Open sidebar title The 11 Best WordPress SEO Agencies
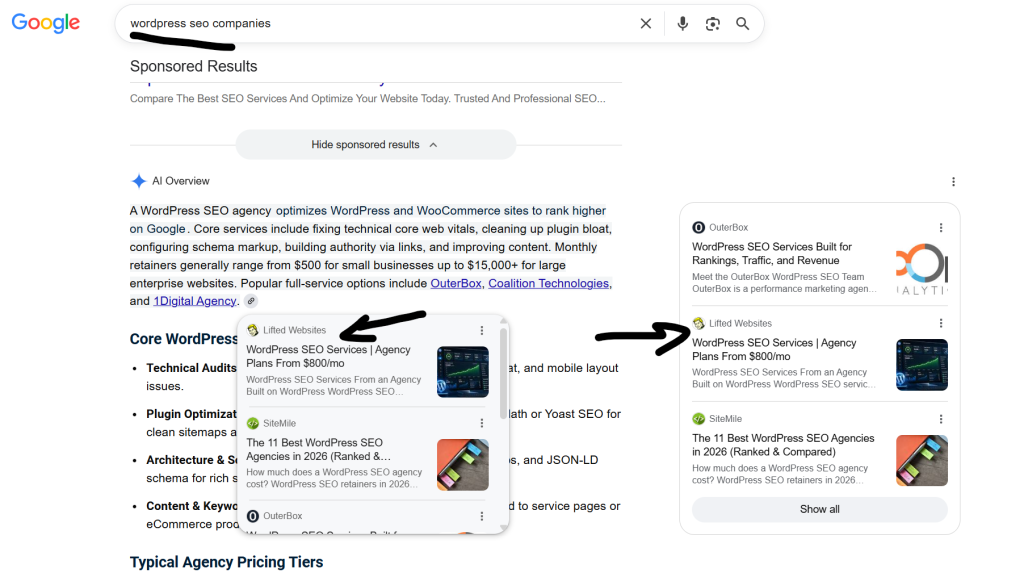Image resolution: width=1024 pixels, height=577 pixels. (x=783, y=444)
